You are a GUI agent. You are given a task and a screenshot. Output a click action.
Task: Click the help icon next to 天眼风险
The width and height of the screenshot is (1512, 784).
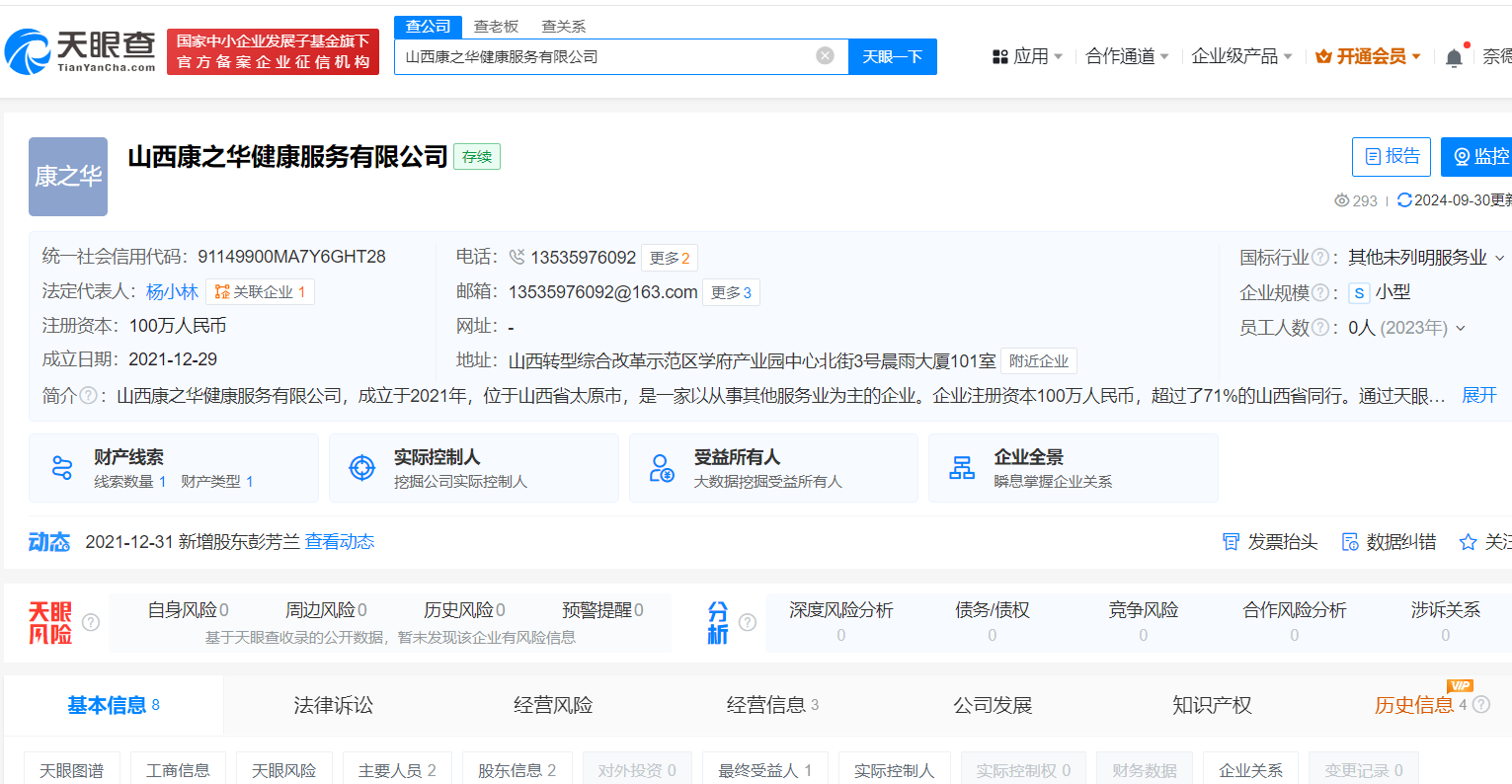coord(91,622)
